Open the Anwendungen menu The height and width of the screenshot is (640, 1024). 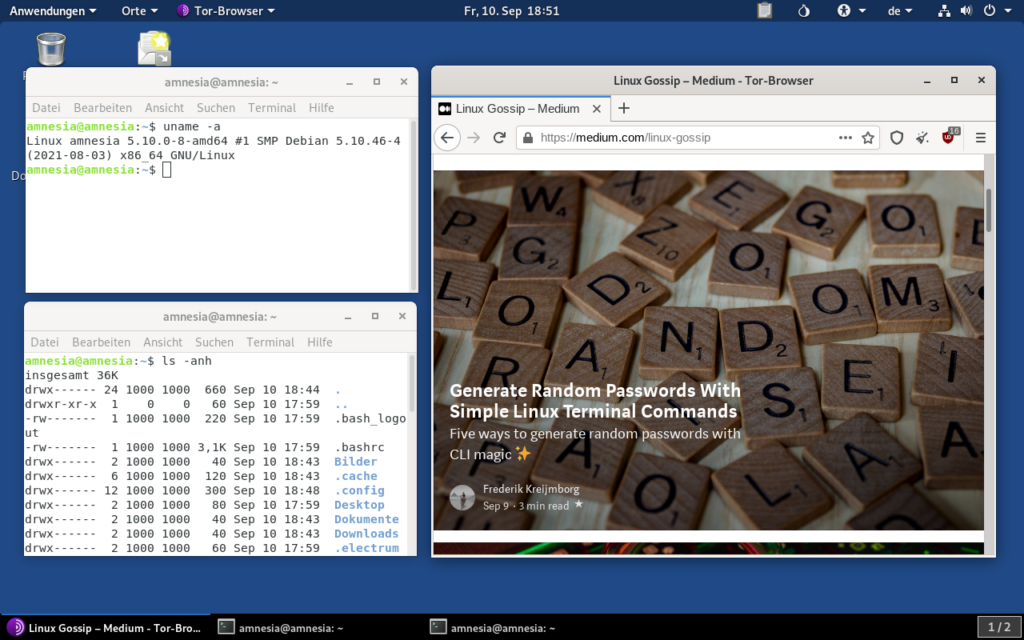coord(52,10)
